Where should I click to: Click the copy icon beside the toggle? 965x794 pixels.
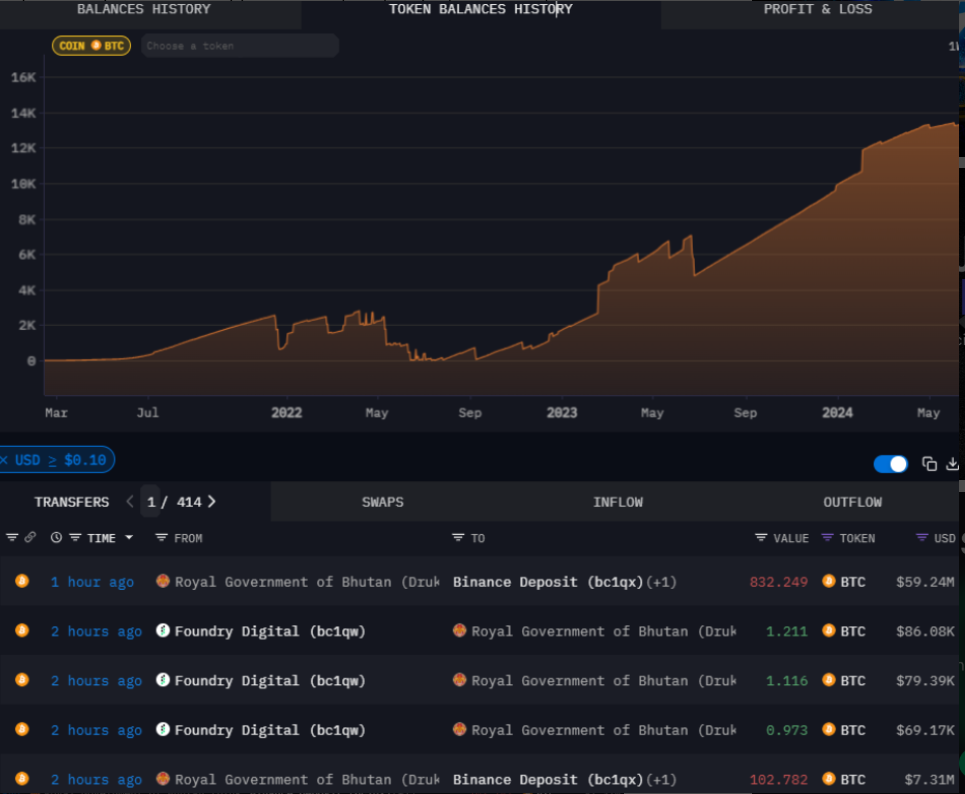pyautogui.click(x=929, y=463)
